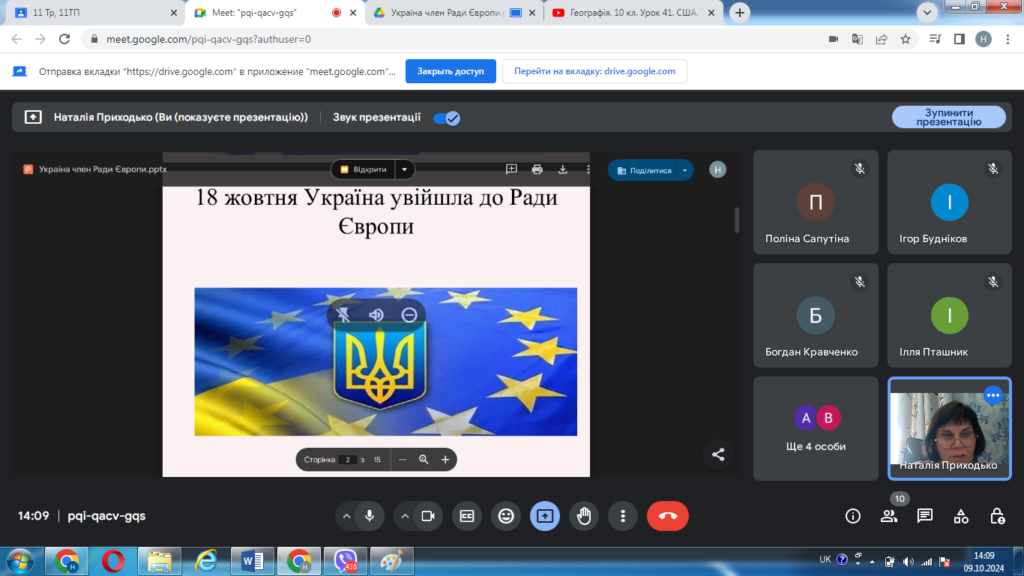Click the Зупинити презентацію button

point(948,118)
